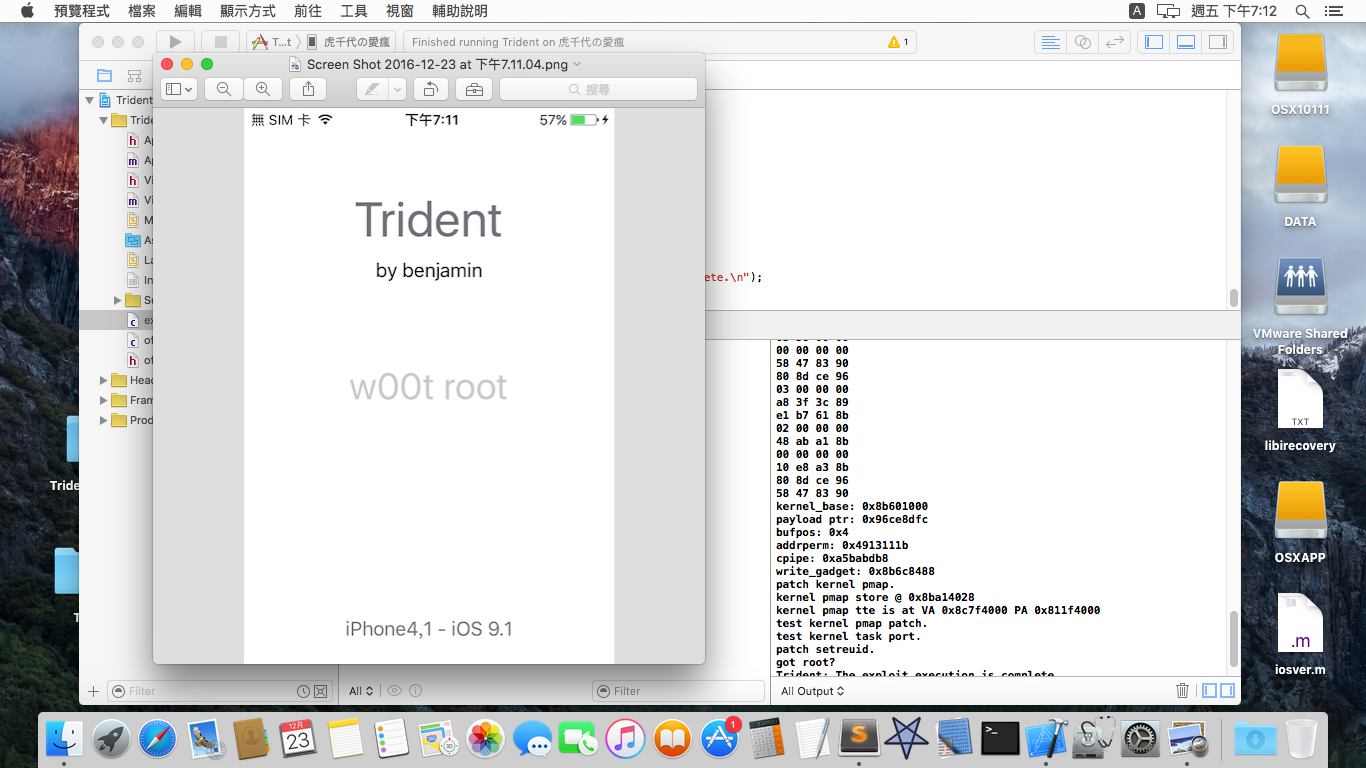The height and width of the screenshot is (768, 1366).
Task: Open the App Store from the Dock
Action: coord(720,739)
